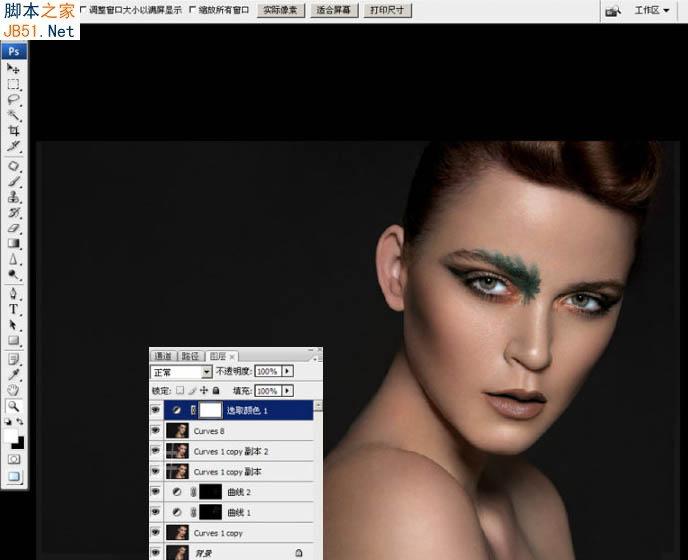
Task: Select the Notes tool
Action: 14,359
